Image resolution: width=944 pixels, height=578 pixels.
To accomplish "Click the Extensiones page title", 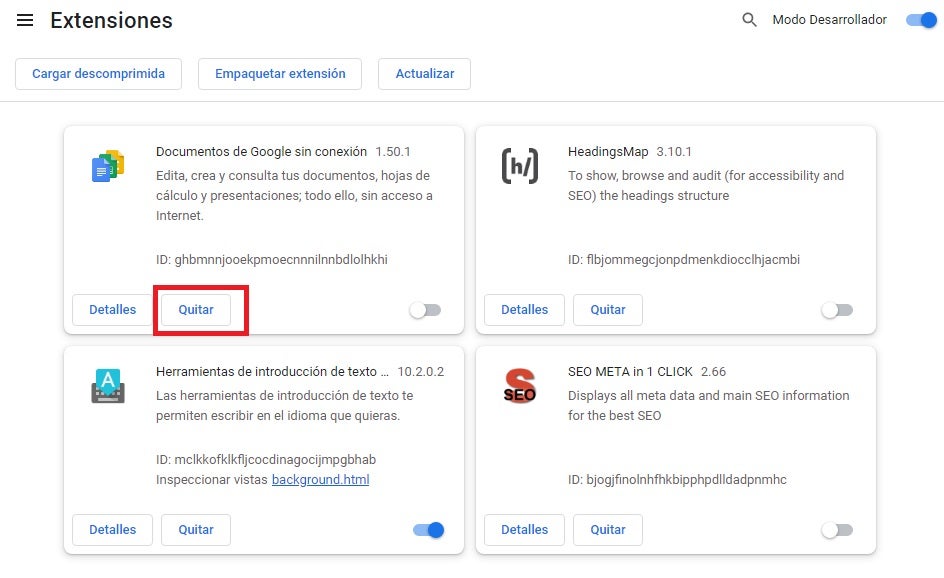I will 111,21.
